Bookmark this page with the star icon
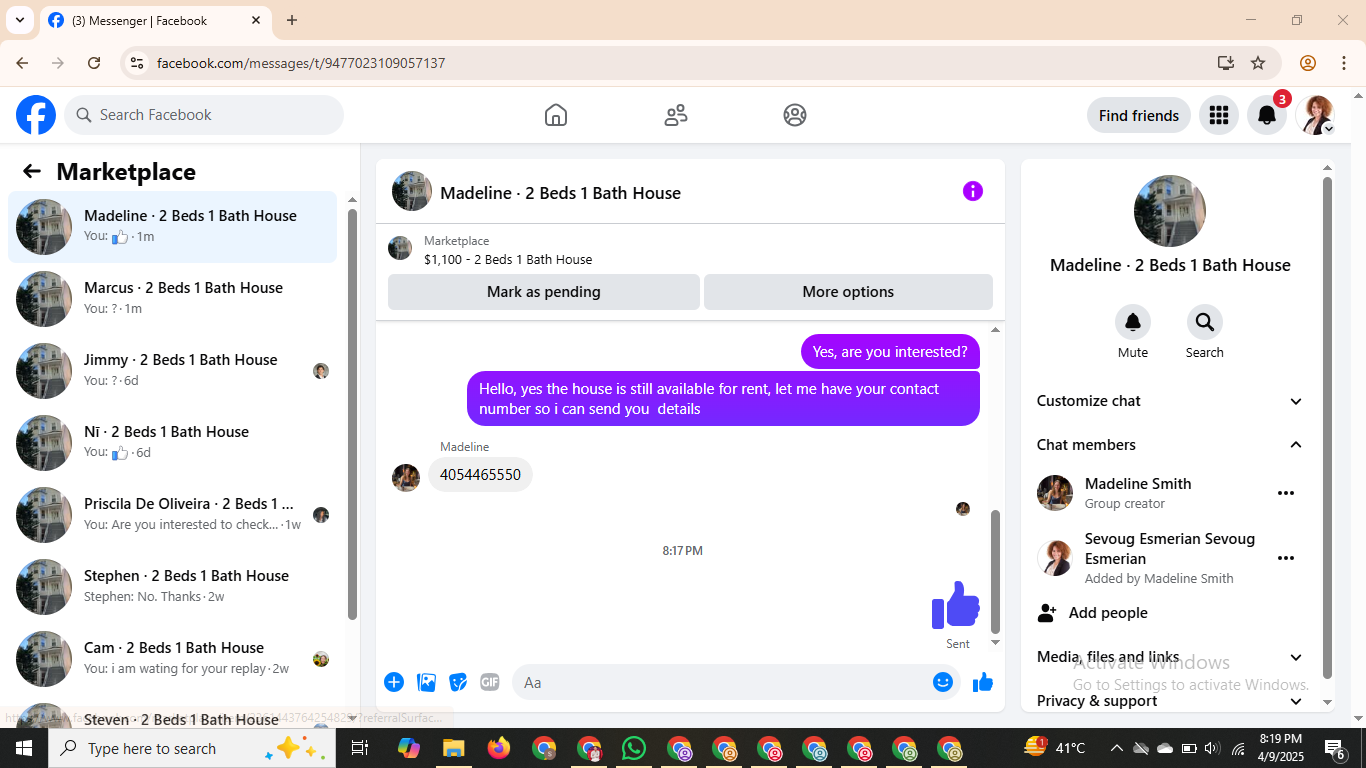1366x768 pixels. coord(1258,63)
